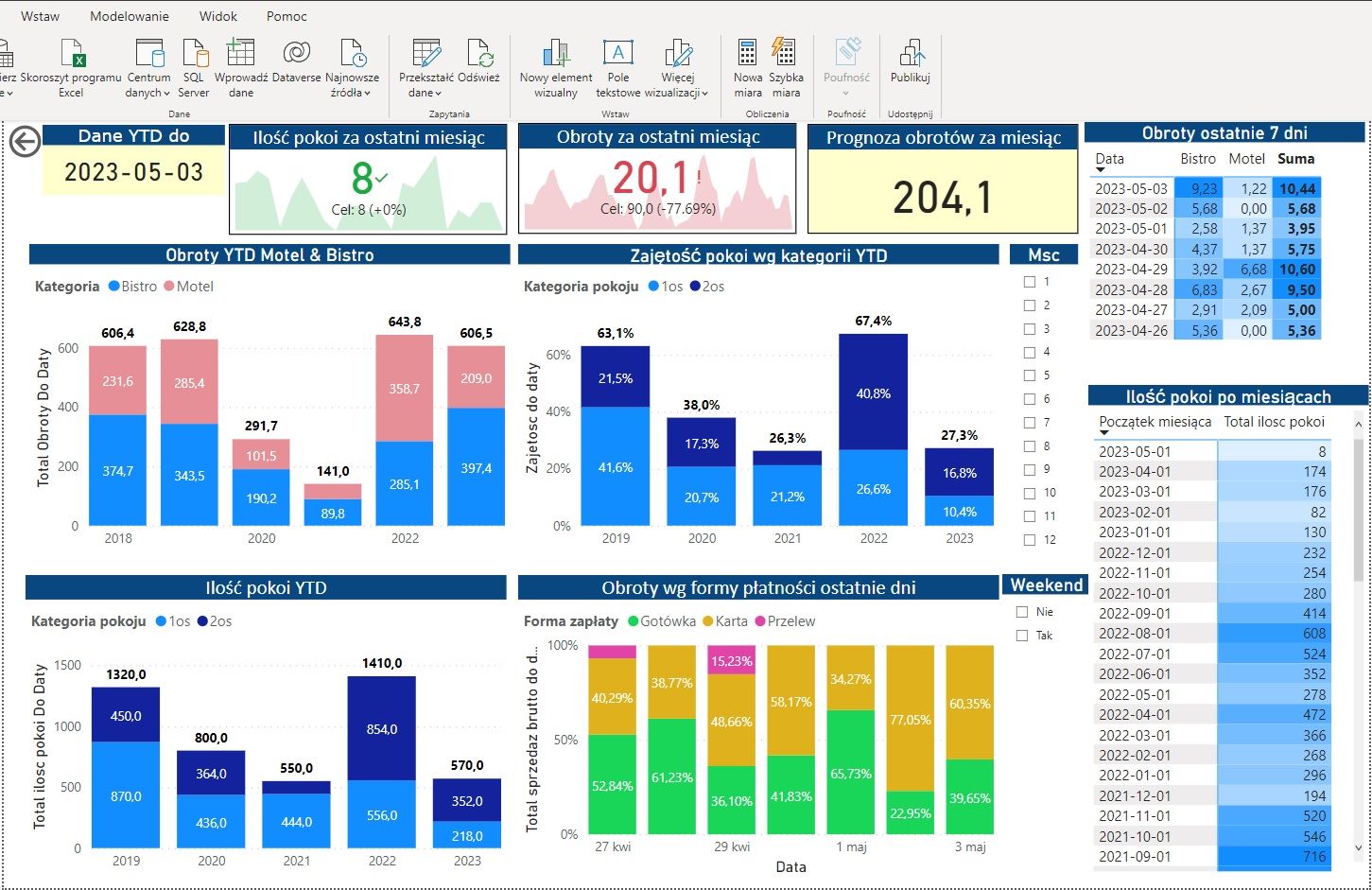
Task: Insert Pole tekstowe text box
Action: (x=618, y=53)
